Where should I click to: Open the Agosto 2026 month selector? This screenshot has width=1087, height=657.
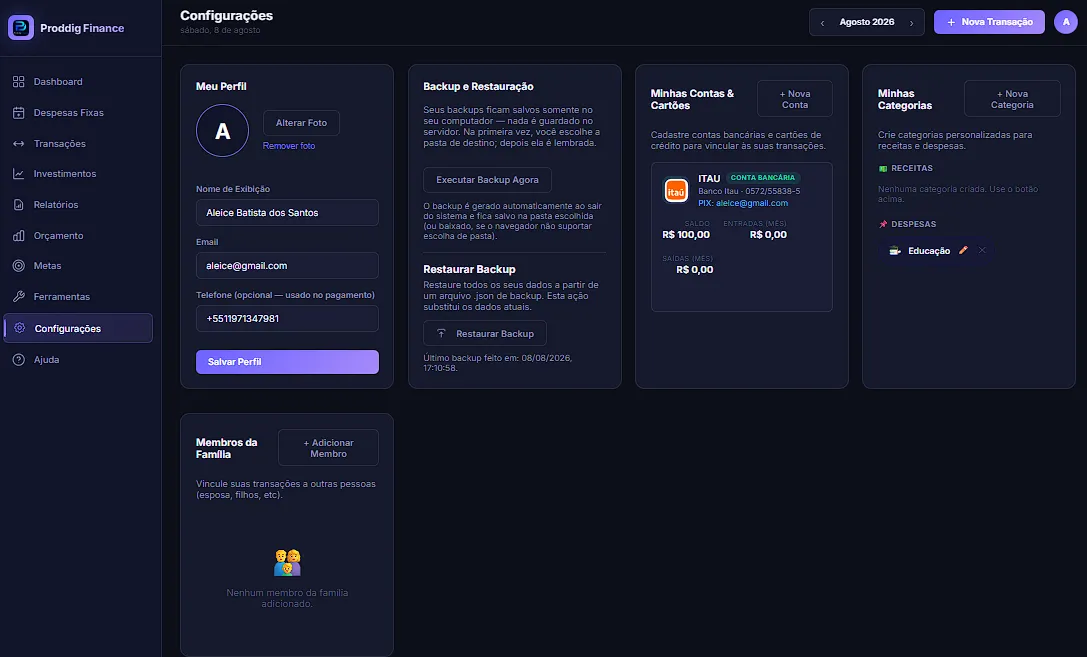(x=867, y=22)
